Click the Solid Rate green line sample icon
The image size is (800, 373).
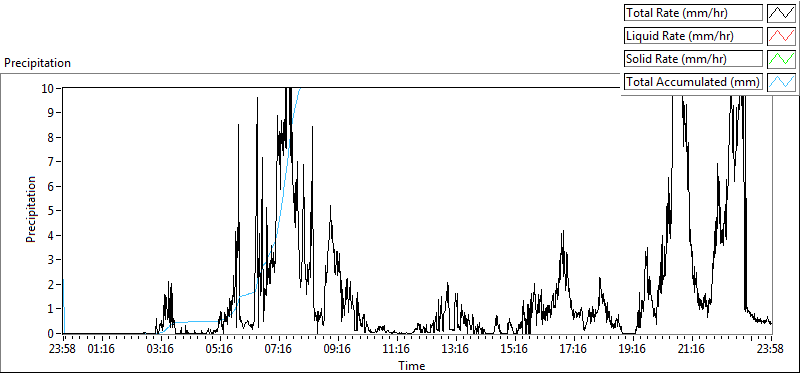pos(782,59)
